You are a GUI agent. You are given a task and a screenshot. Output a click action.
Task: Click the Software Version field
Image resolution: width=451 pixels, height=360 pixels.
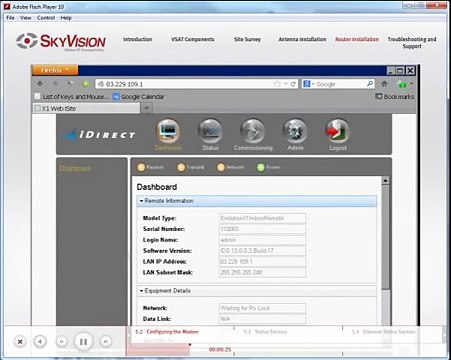[262, 251]
